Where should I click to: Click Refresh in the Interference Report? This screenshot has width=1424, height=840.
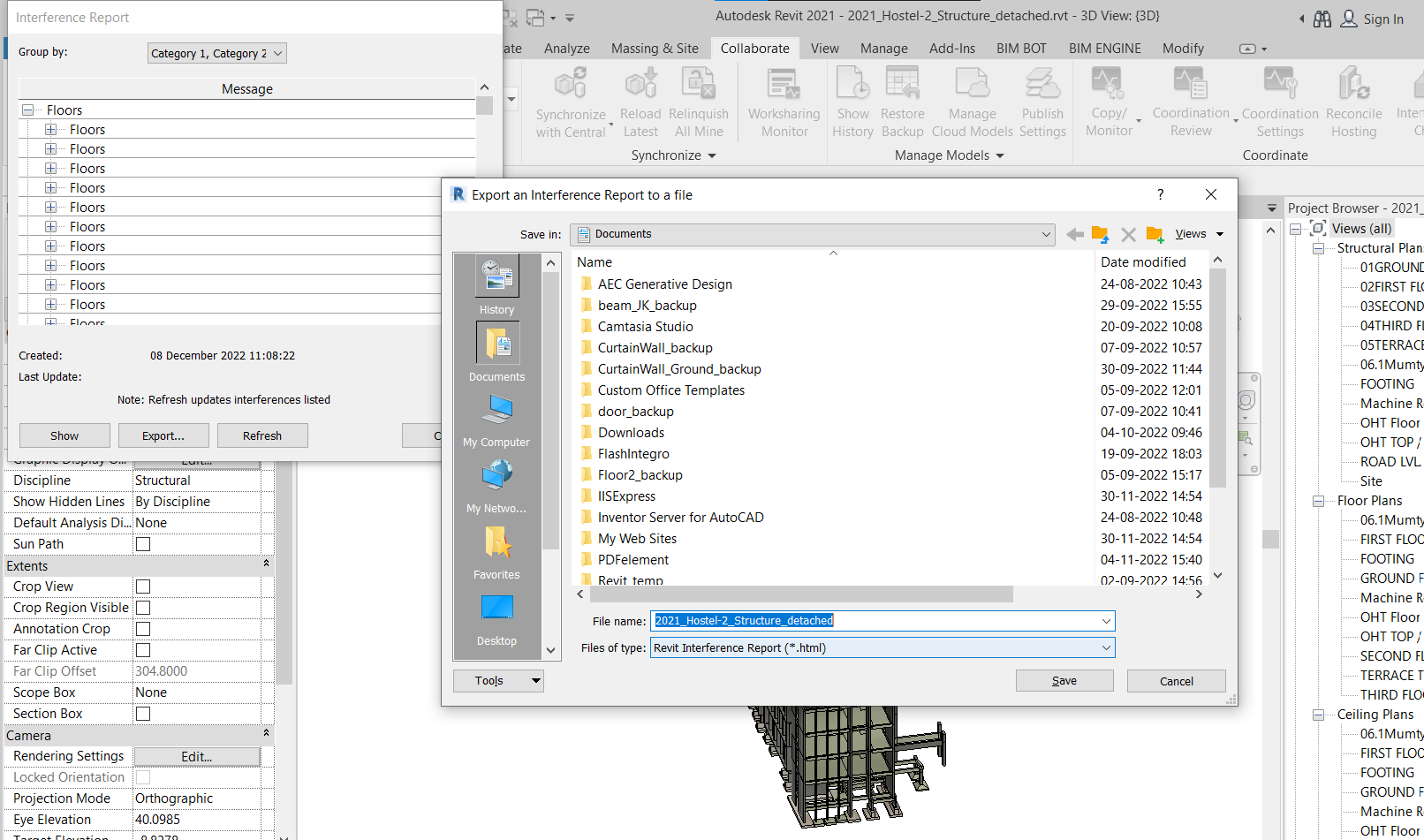tap(262, 435)
